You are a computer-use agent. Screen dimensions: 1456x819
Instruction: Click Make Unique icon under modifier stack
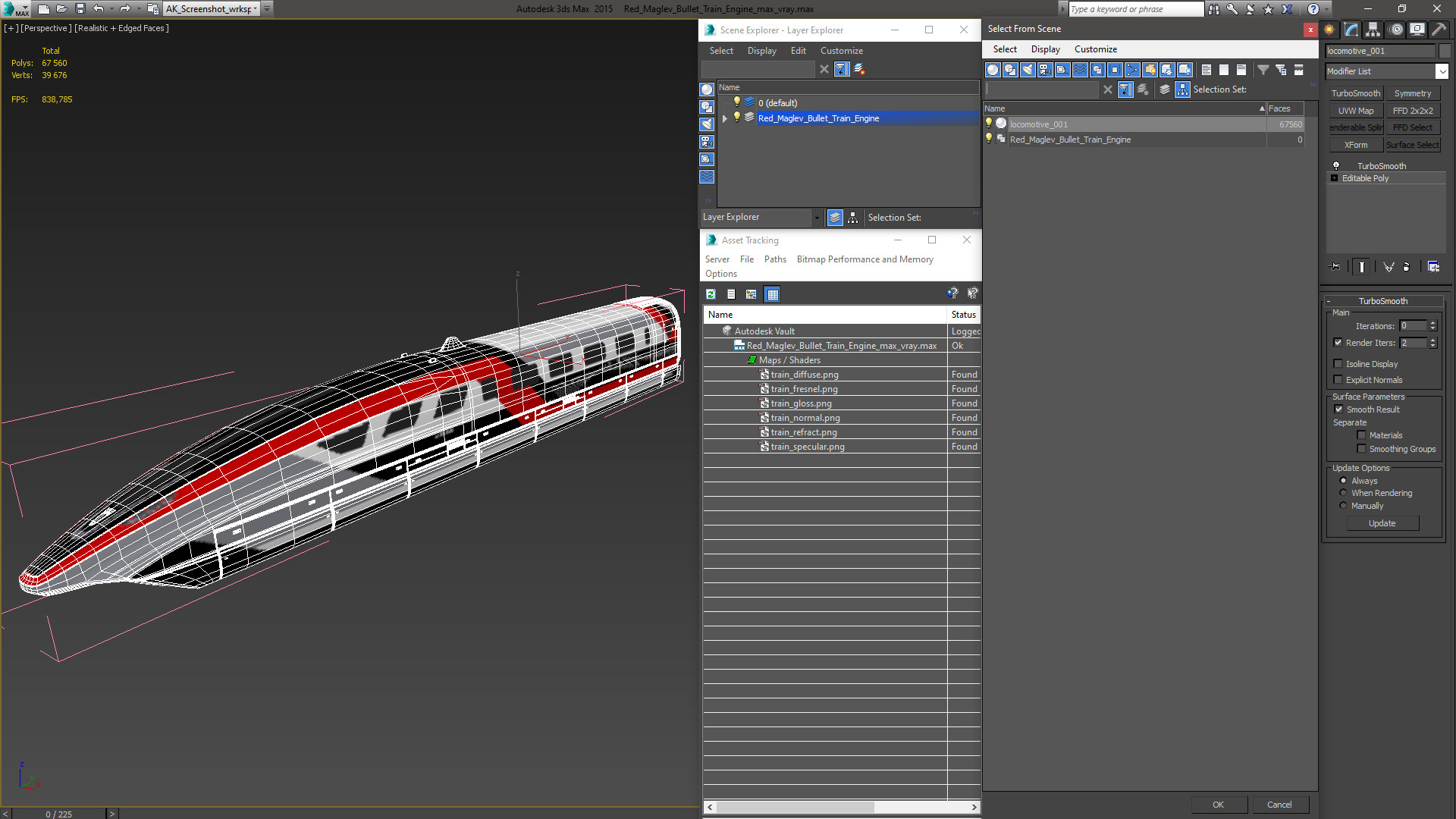1389,267
